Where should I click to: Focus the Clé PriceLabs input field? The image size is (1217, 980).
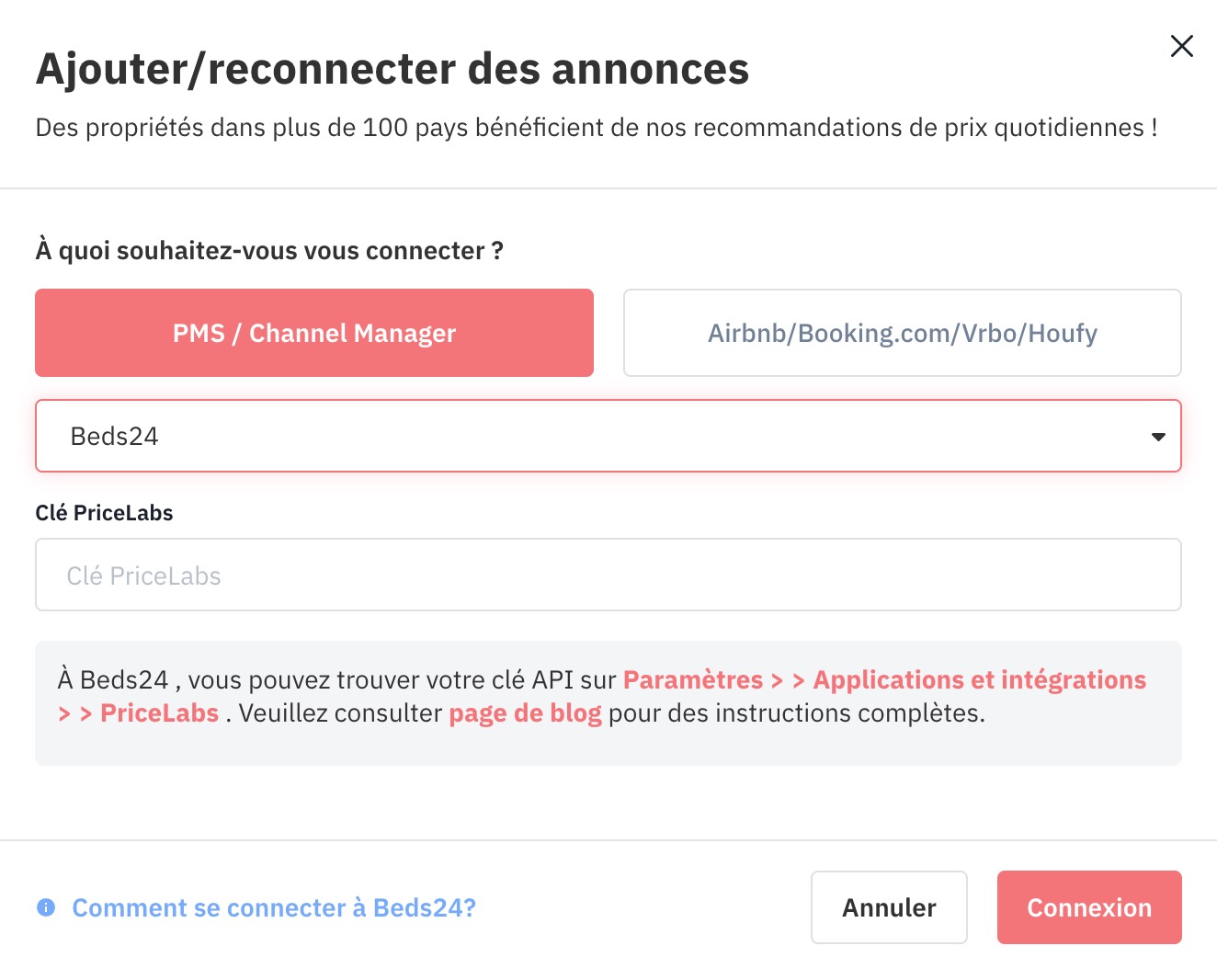pyautogui.click(x=608, y=575)
